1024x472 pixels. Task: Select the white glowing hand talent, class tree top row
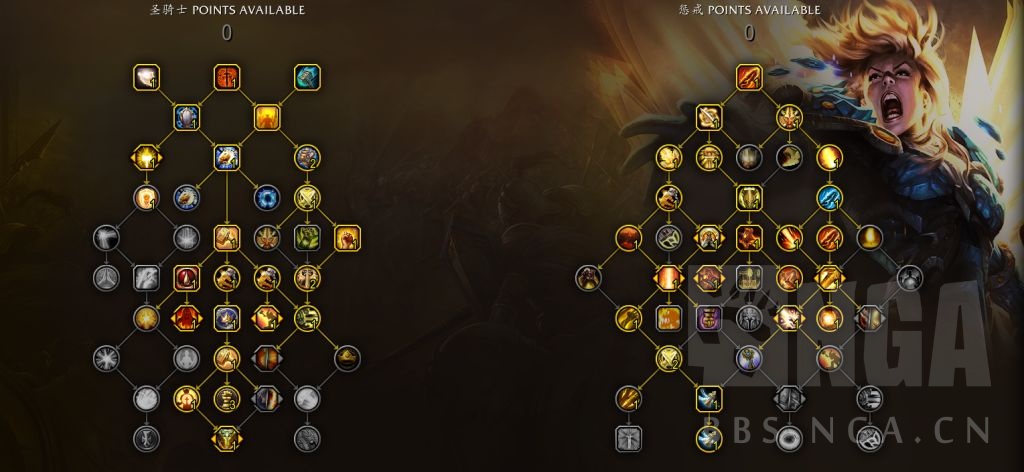(x=146, y=77)
